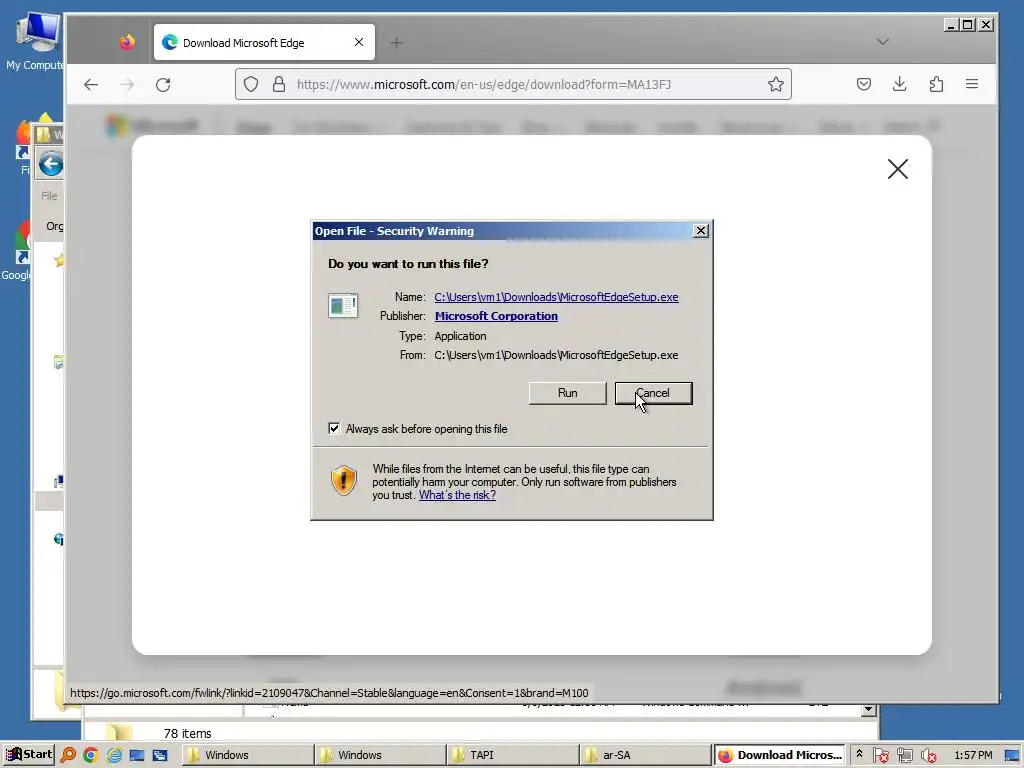Viewport: 1024px width, 768px height.
Task: Launch Chrome from quick launch
Action: tap(91, 755)
